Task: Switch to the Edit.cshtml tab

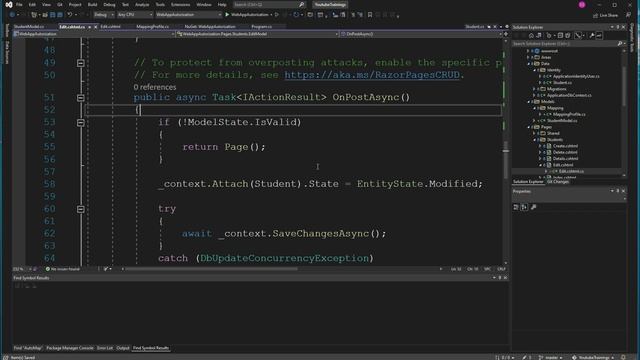Action: click(x=110, y=27)
